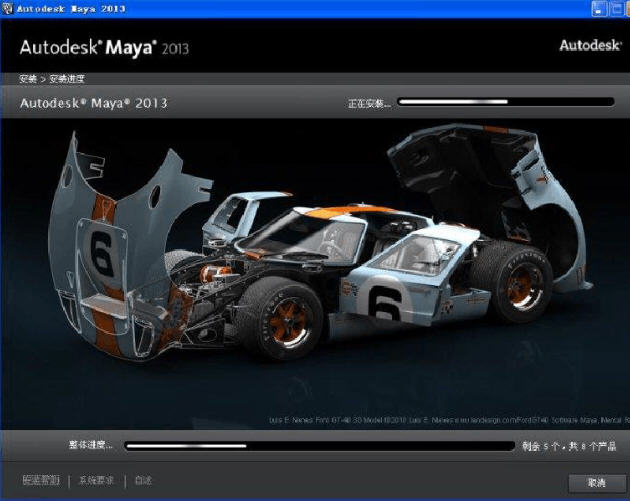Click the '整体进度...' label text
Image resolution: width=630 pixels, height=501 pixels.
coord(91,445)
